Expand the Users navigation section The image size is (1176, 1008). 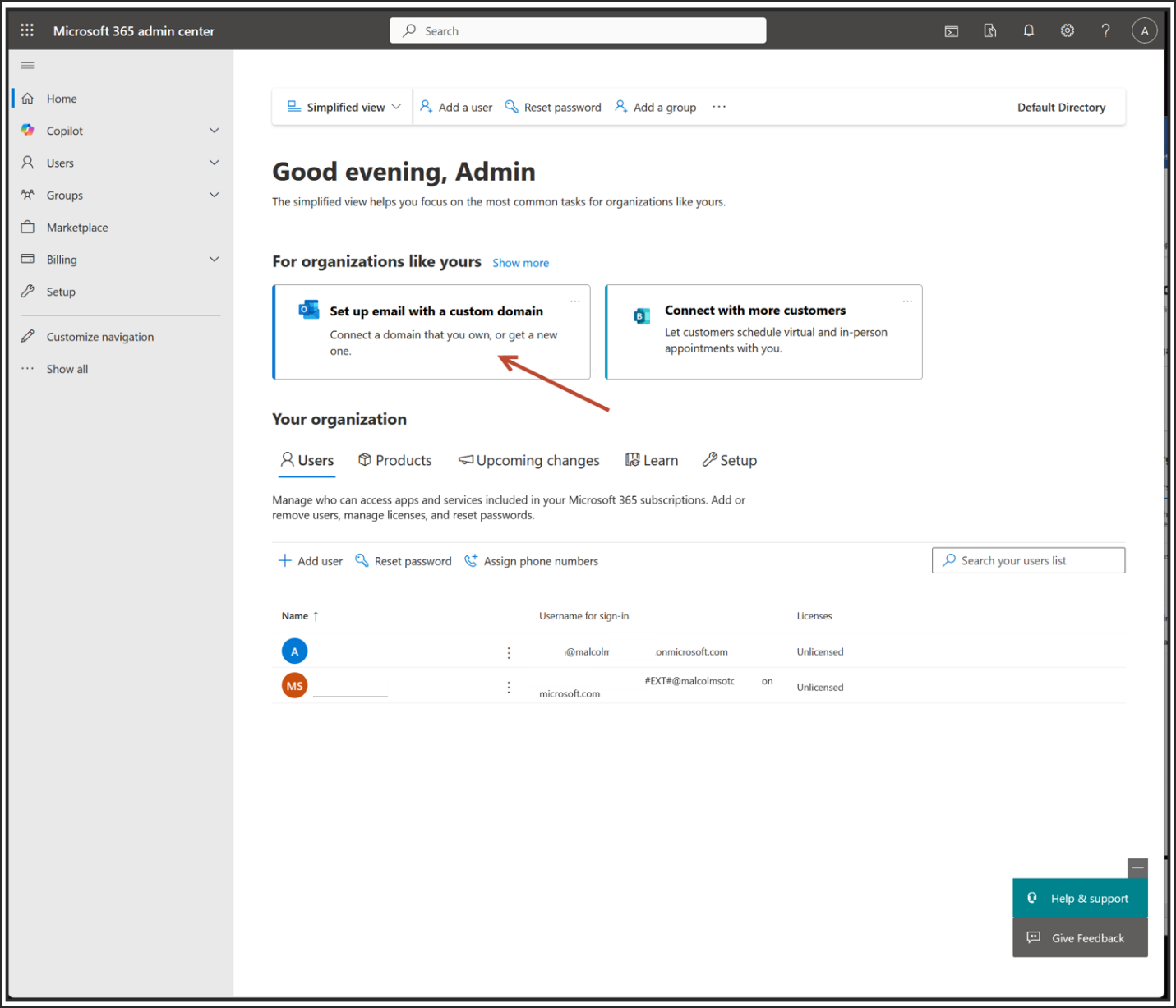(214, 163)
